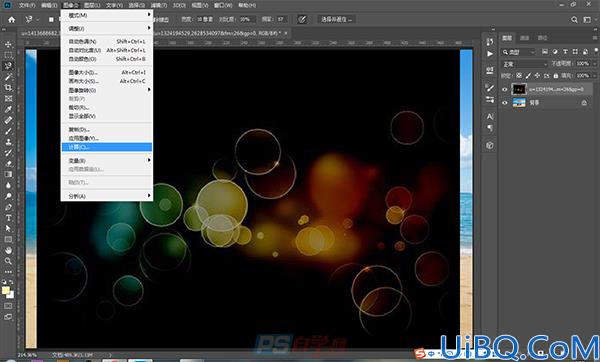Viewport: 600px width, 362px height.
Task: Toggle the layer filter on/off switch
Action: pos(596,51)
